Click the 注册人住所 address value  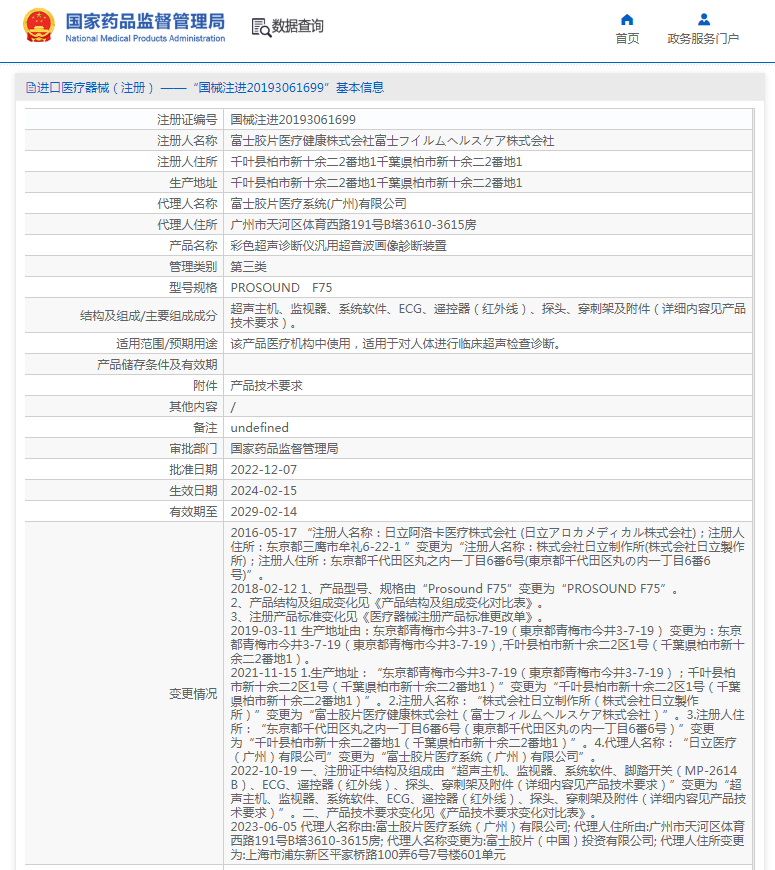click(376, 162)
